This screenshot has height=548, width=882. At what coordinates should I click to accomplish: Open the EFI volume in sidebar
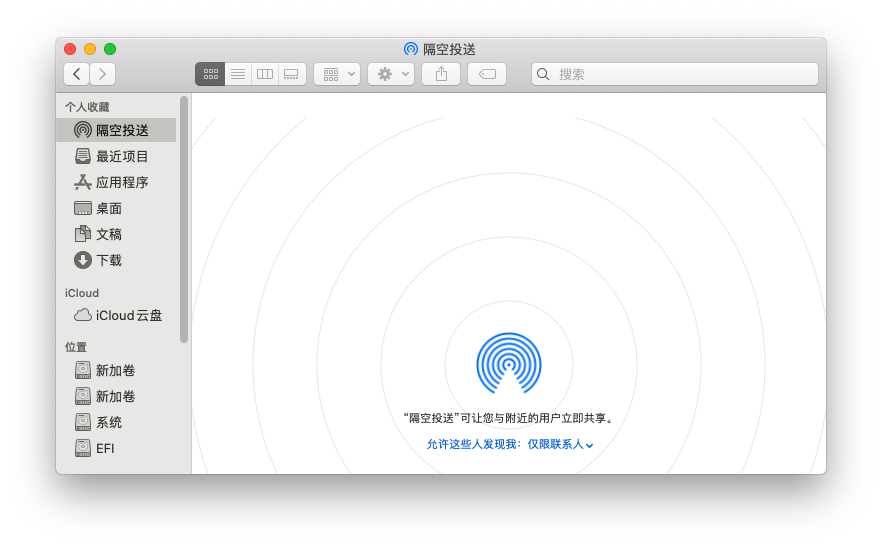click(116, 448)
